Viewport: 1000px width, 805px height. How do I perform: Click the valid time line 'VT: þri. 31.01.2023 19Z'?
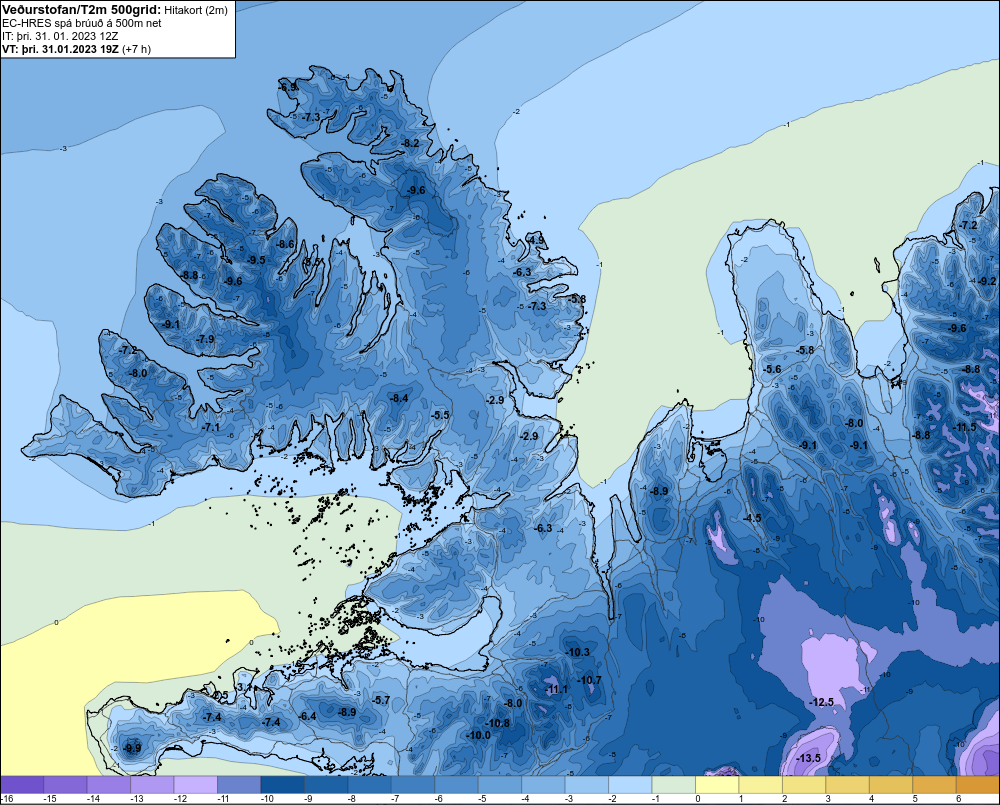click(60, 49)
